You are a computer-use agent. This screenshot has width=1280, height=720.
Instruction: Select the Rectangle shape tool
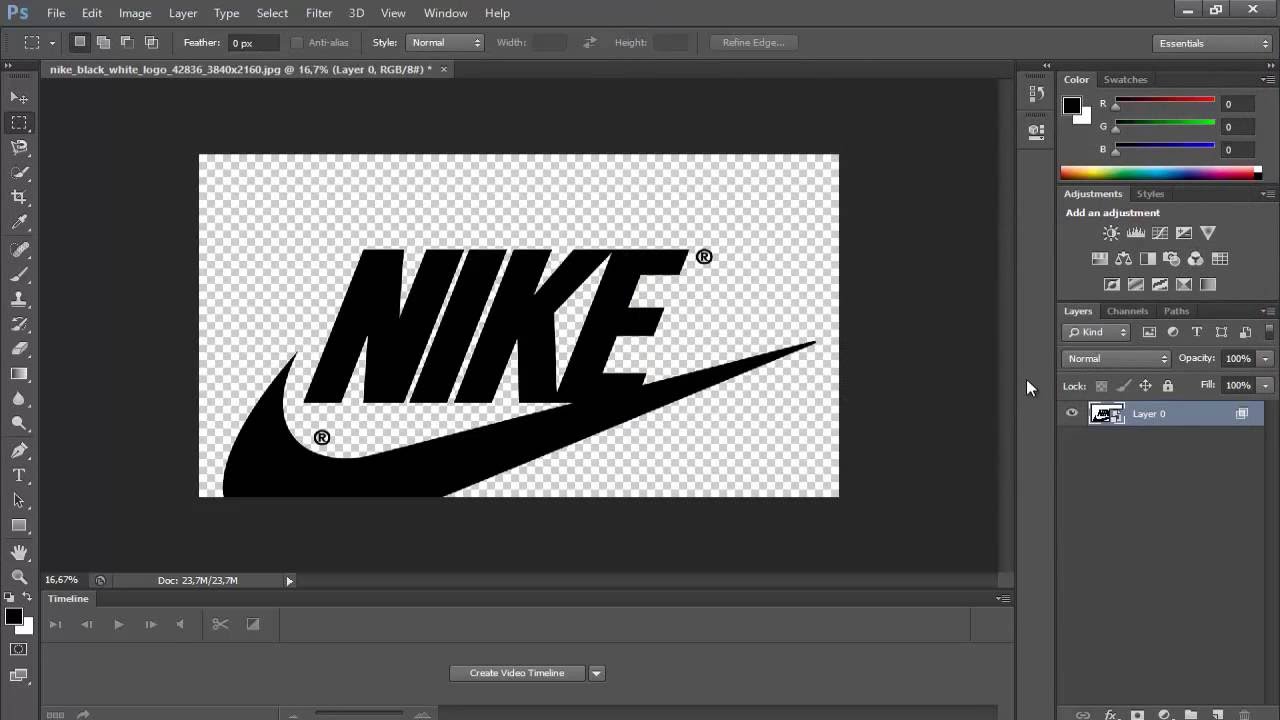pos(19,525)
